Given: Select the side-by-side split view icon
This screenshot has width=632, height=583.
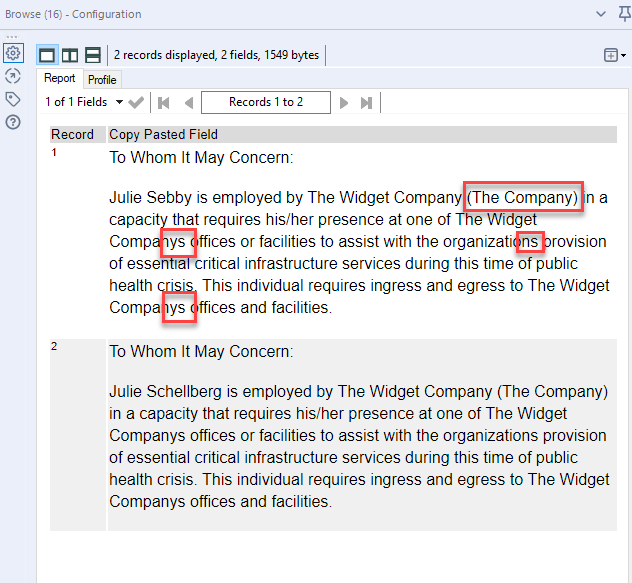Looking at the screenshot, I should [70, 55].
